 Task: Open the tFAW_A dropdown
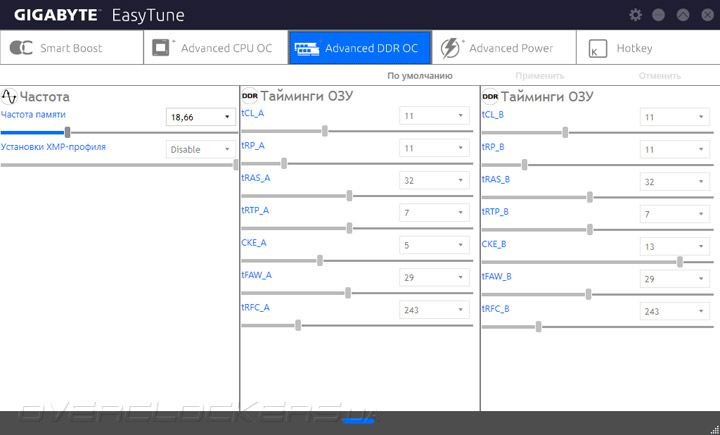tap(434, 277)
